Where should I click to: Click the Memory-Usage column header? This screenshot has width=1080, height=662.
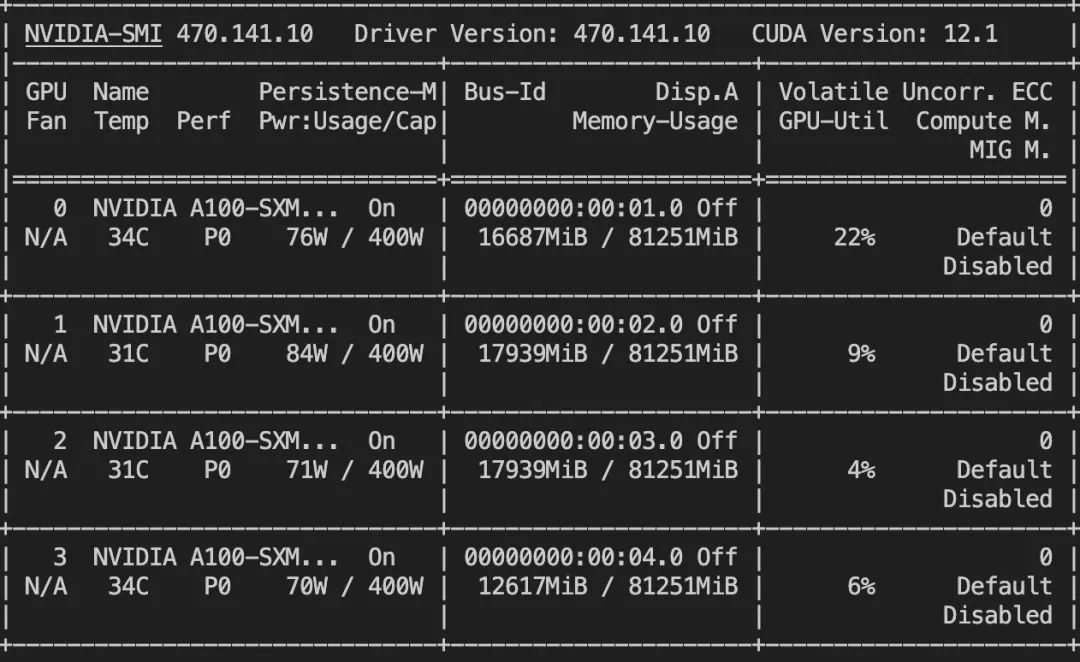655,122
